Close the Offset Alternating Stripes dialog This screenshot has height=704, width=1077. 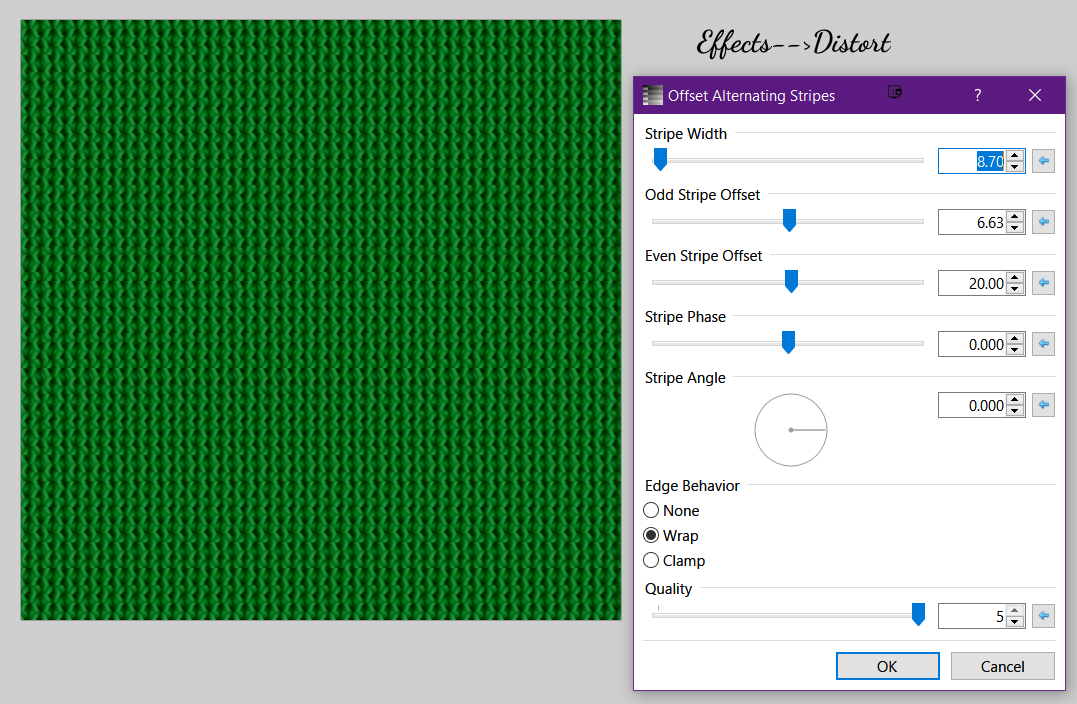pos(1035,95)
